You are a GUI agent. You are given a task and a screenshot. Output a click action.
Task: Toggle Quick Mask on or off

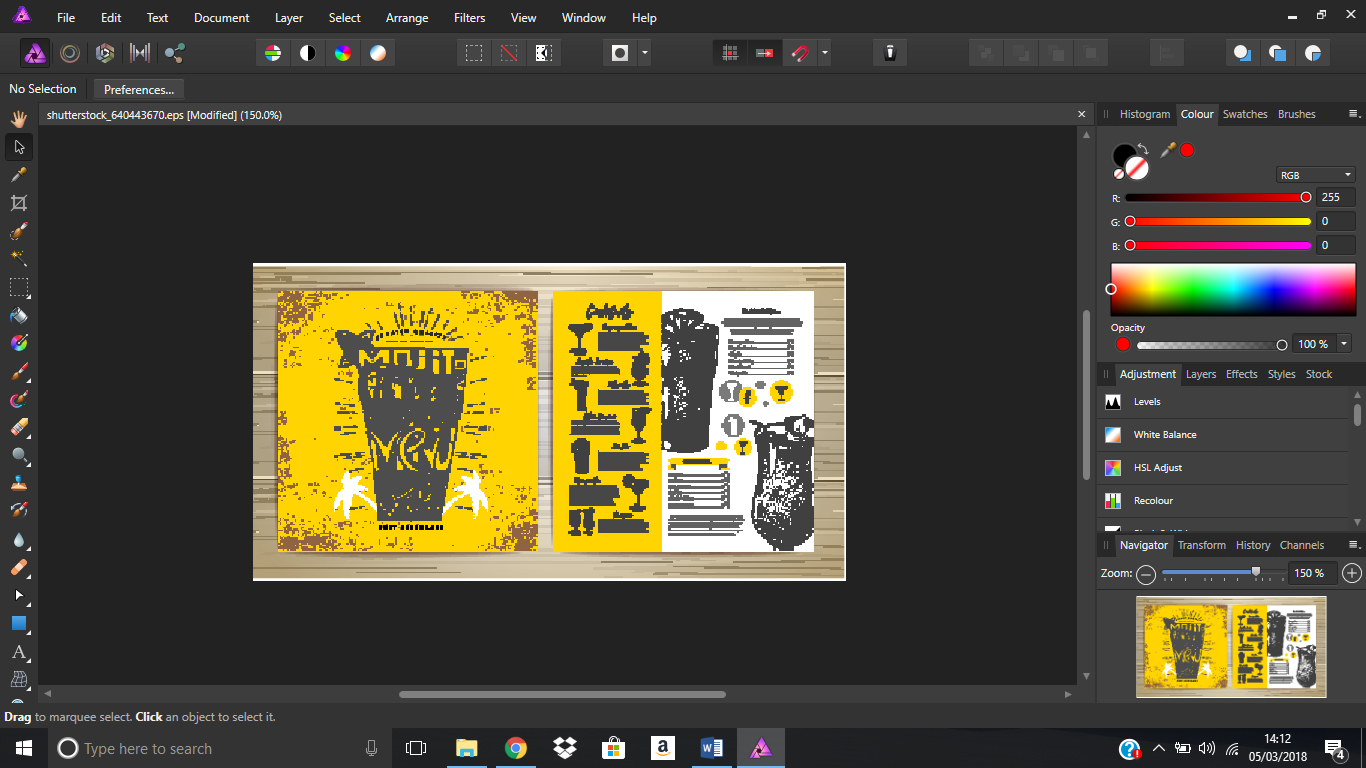pyautogui.click(x=620, y=53)
